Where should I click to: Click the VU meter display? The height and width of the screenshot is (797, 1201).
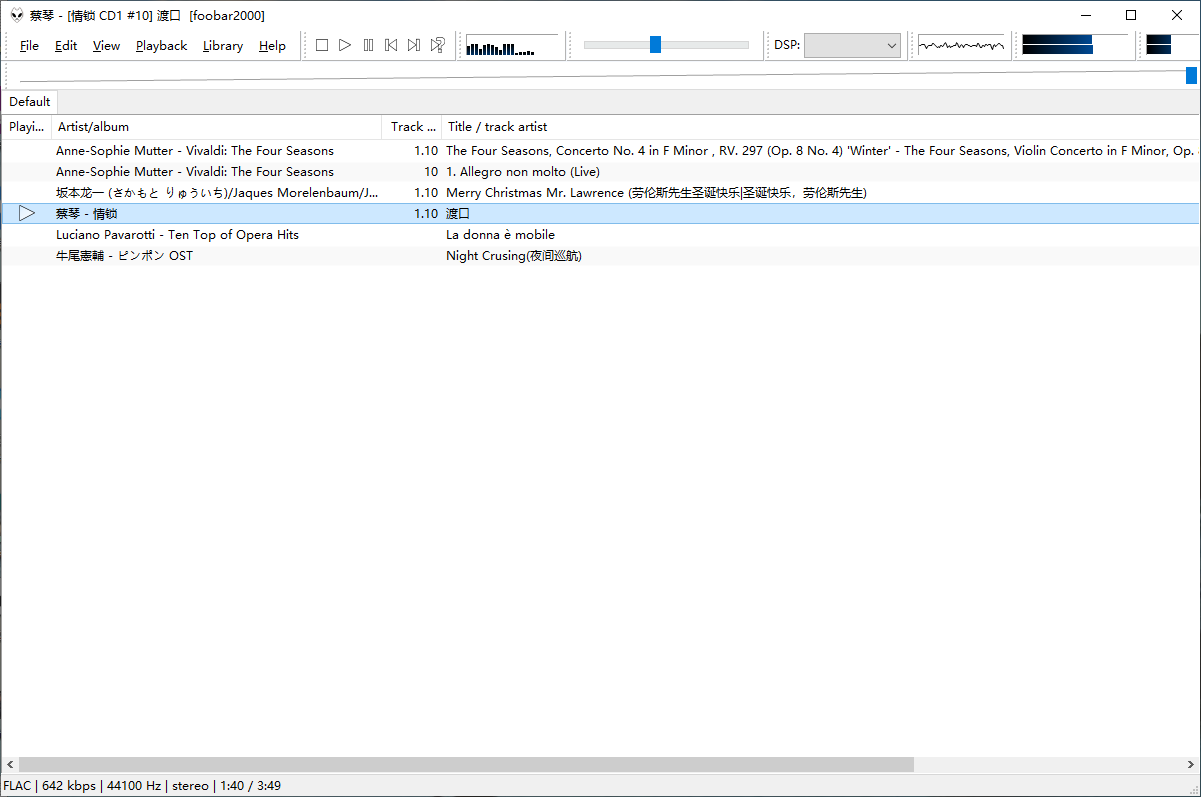tap(1057, 45)
